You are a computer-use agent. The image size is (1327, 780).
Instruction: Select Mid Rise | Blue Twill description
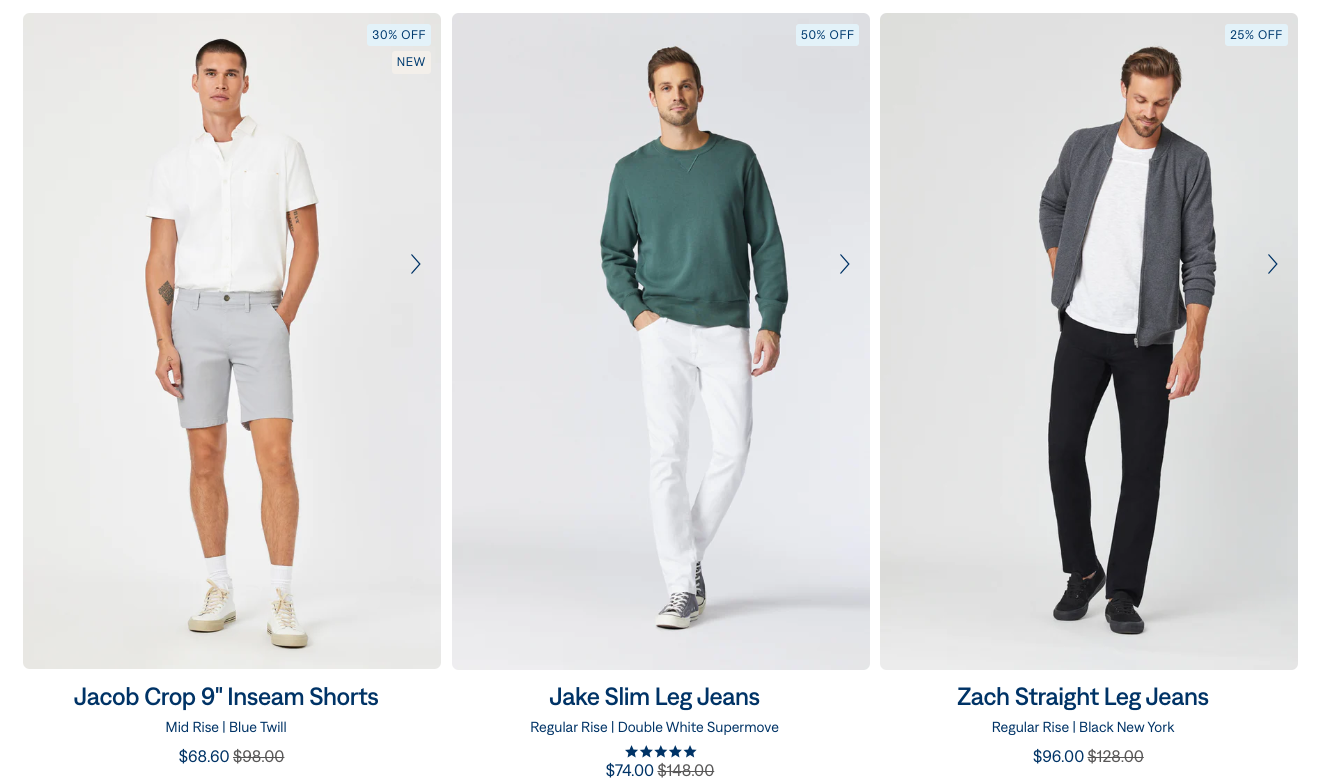[x=226, y=727]
